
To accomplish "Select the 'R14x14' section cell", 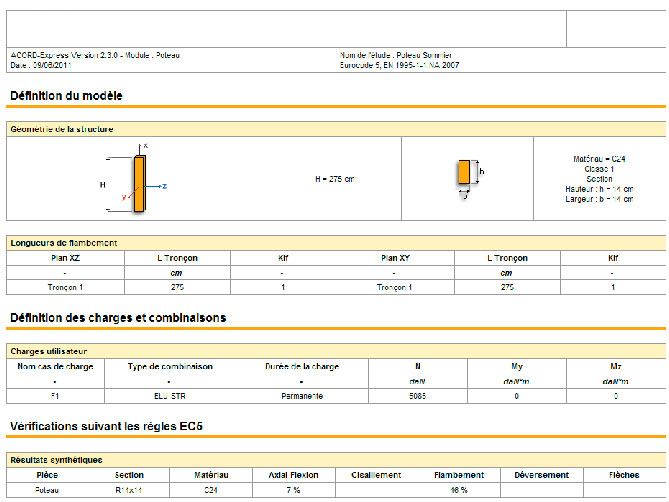I will tap(128, 490).
